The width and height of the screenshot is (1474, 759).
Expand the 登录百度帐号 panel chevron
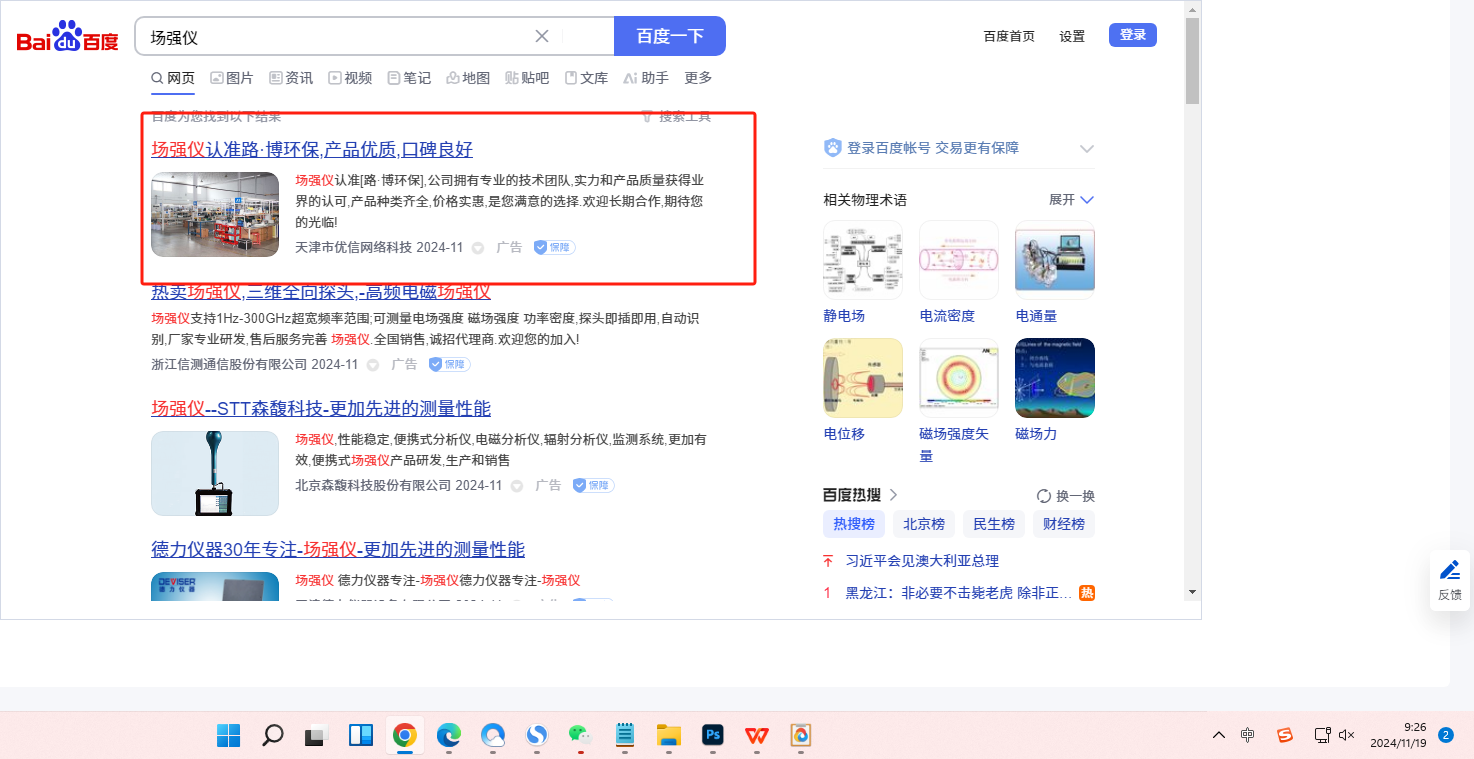pyautogui.click(x=1087, y=149)
